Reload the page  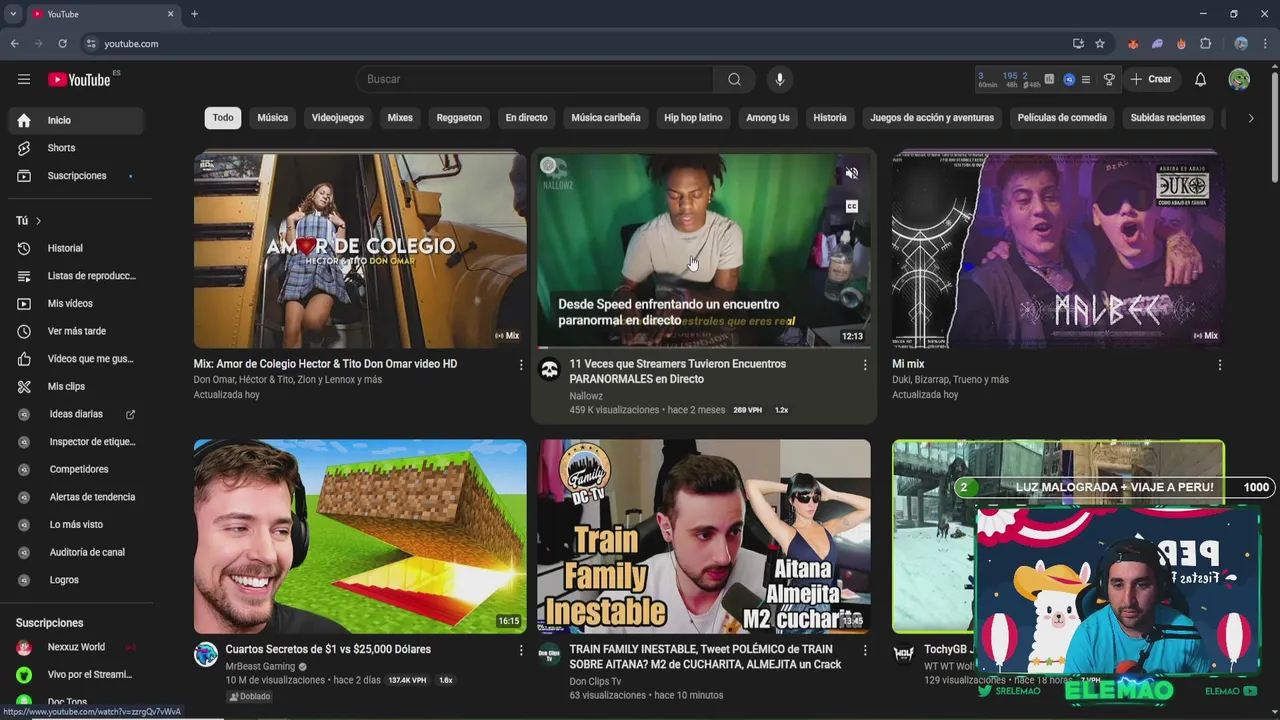[62, 44]
